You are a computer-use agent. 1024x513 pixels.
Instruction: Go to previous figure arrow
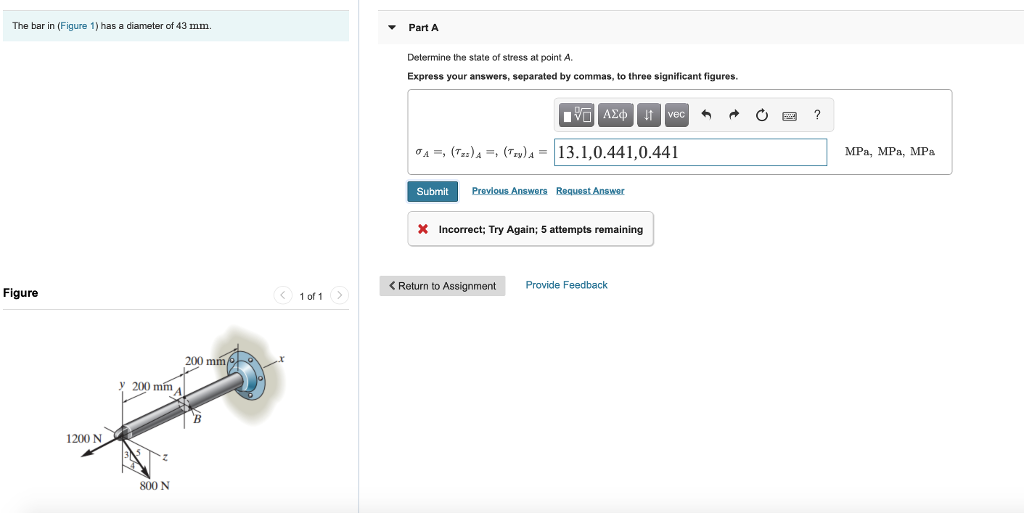pos(282,296)
